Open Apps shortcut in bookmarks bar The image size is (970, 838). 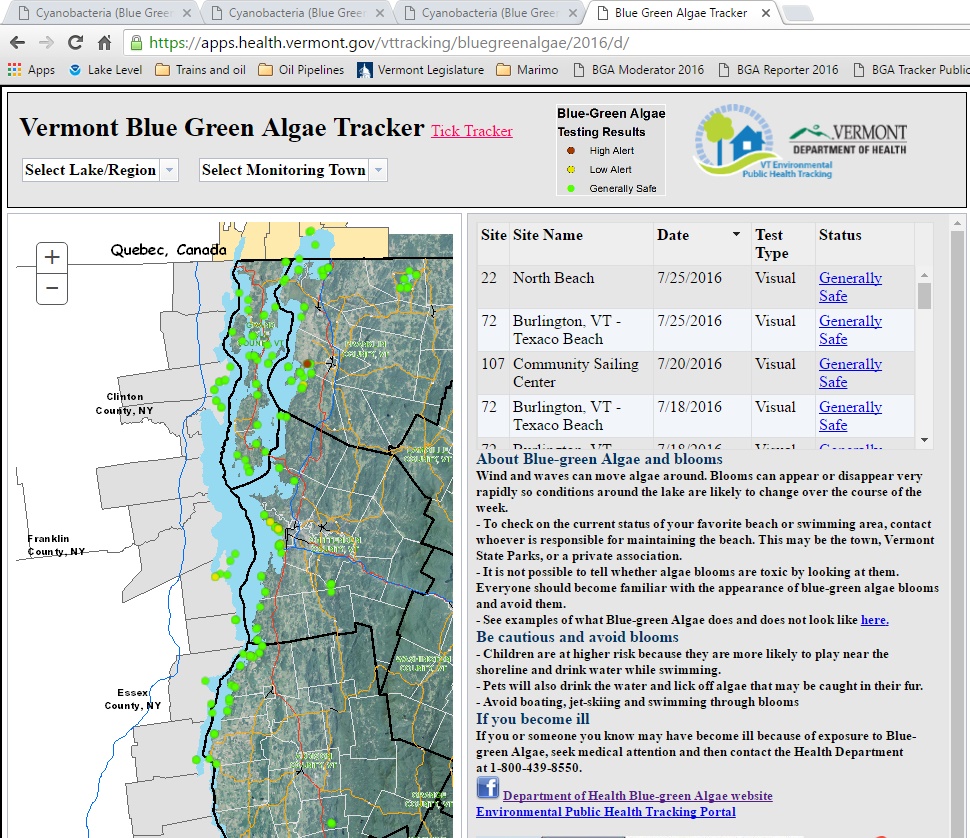coord(31,70)
